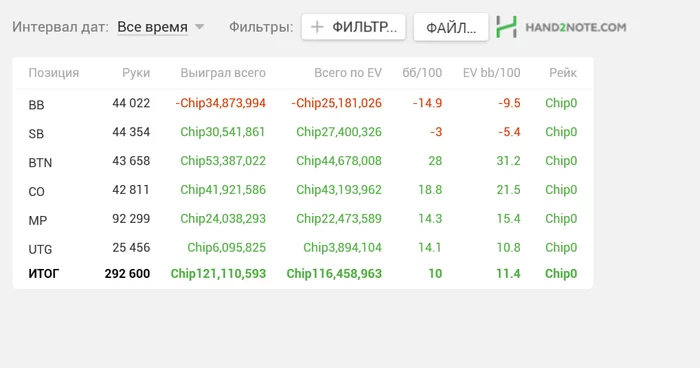Sort by the 'Позиция' column header

(x=54, y=73)
